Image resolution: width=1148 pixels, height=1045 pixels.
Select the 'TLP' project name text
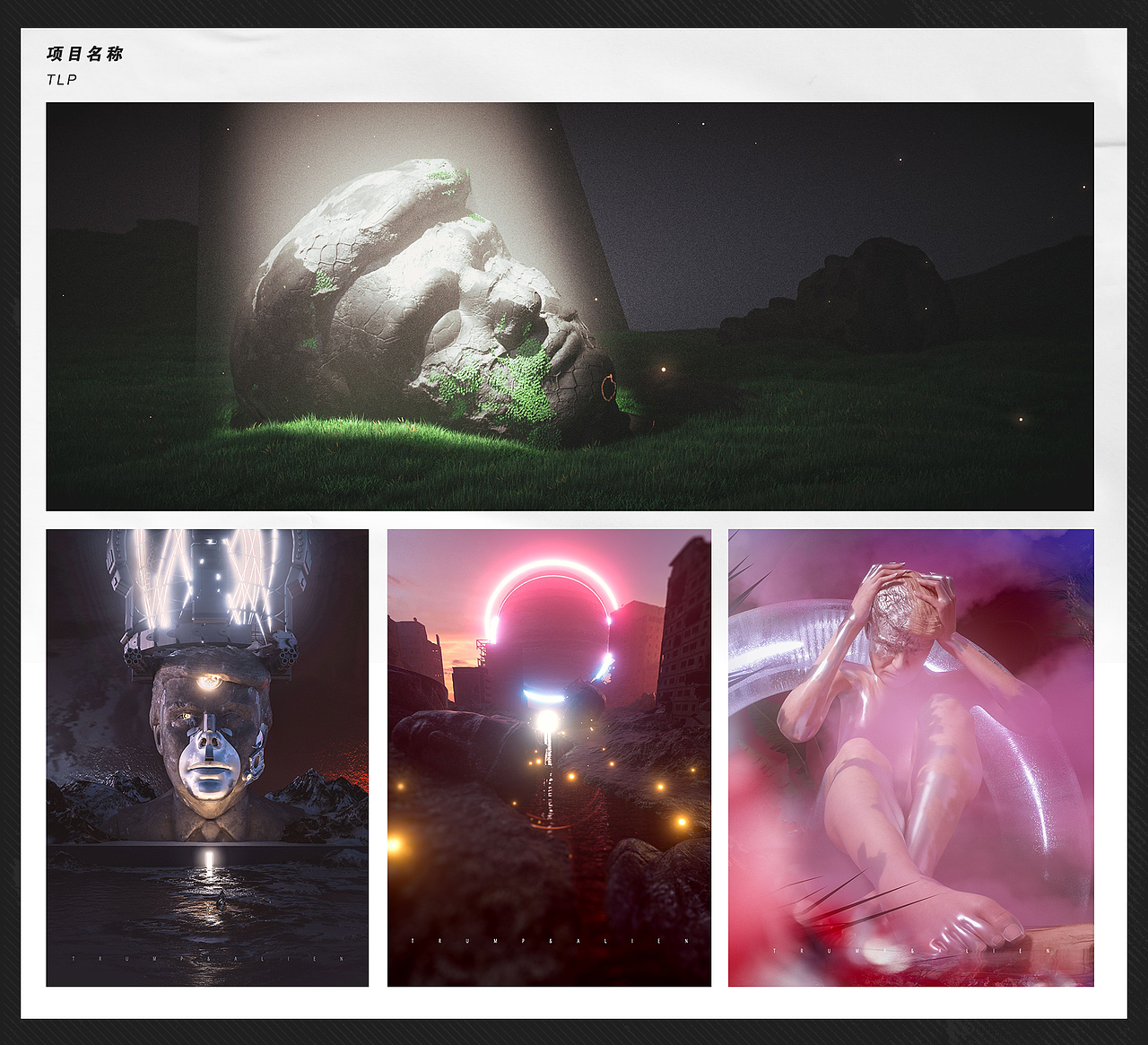click(x=62, y=80)
